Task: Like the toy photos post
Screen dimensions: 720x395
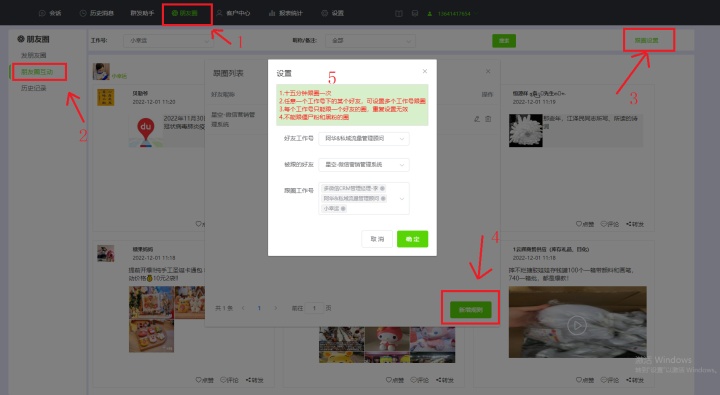Action: [x=395, y=380]
